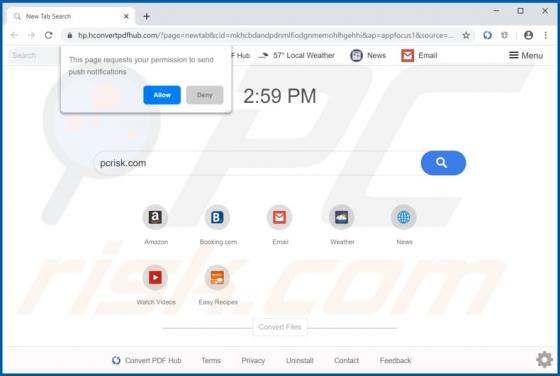Click the shield extension icon in toolbar

click(504, 35)
